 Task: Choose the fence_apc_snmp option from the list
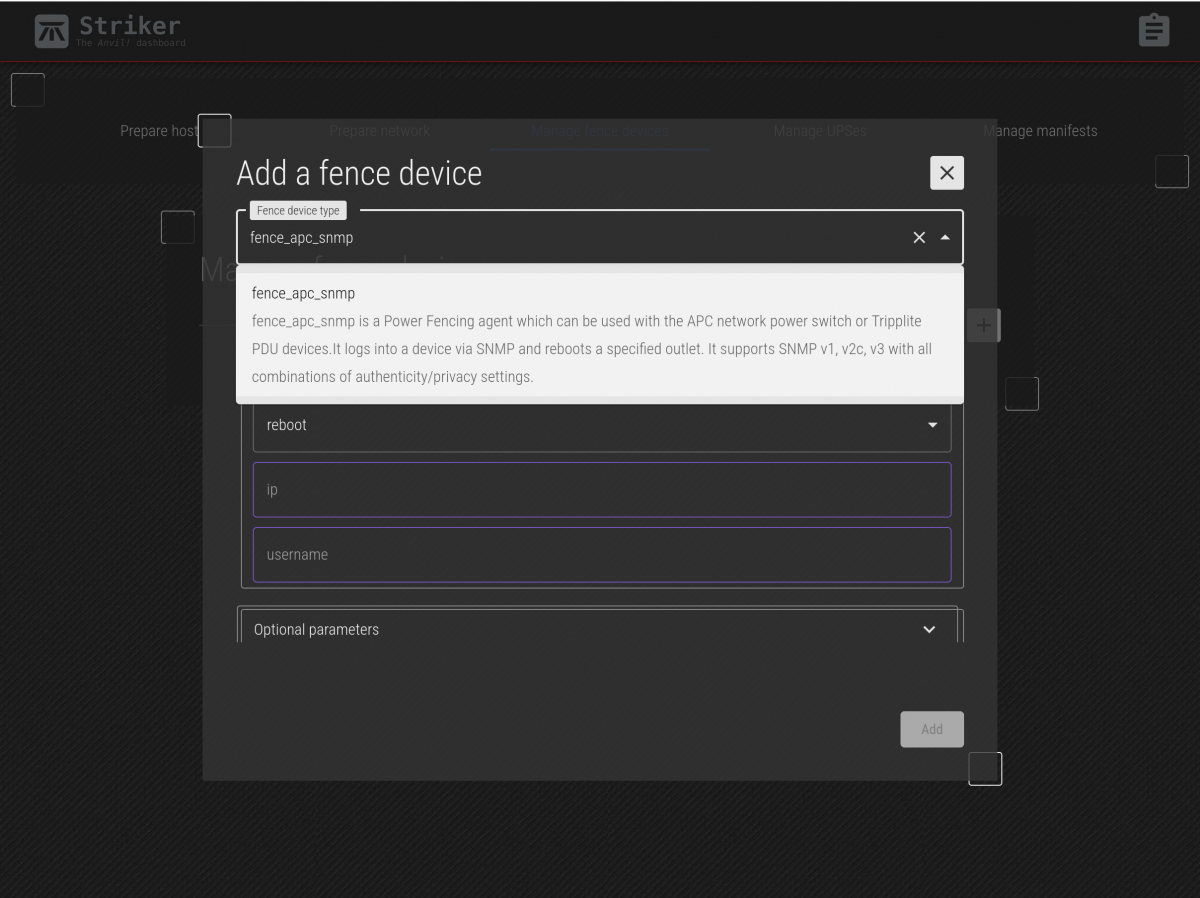[x=599, y=334]
